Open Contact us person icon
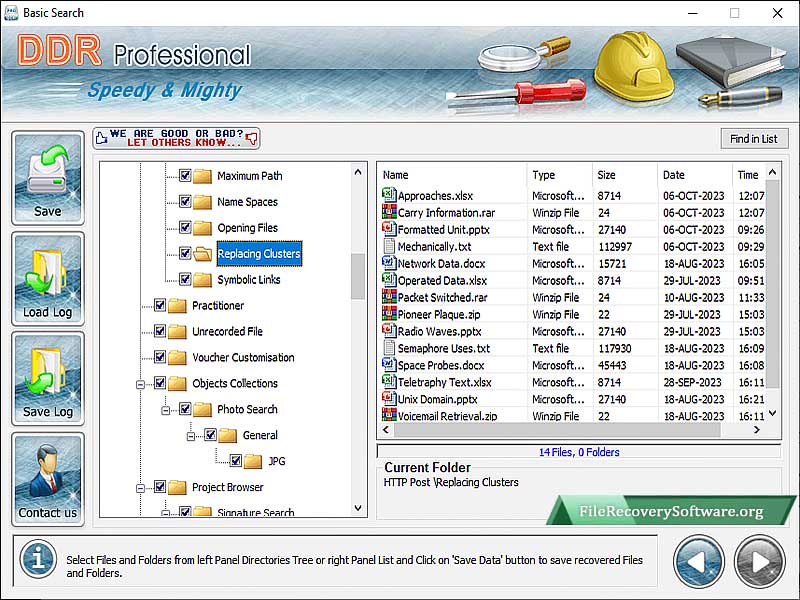This screenshot has width=800, height=600. tap(47, 471)
